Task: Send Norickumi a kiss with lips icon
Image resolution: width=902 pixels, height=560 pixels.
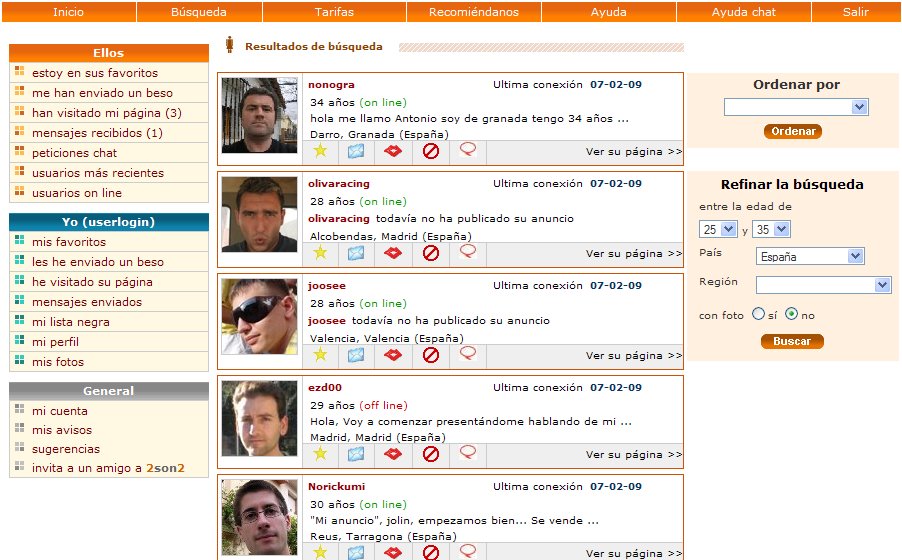Action: [393, 553]
